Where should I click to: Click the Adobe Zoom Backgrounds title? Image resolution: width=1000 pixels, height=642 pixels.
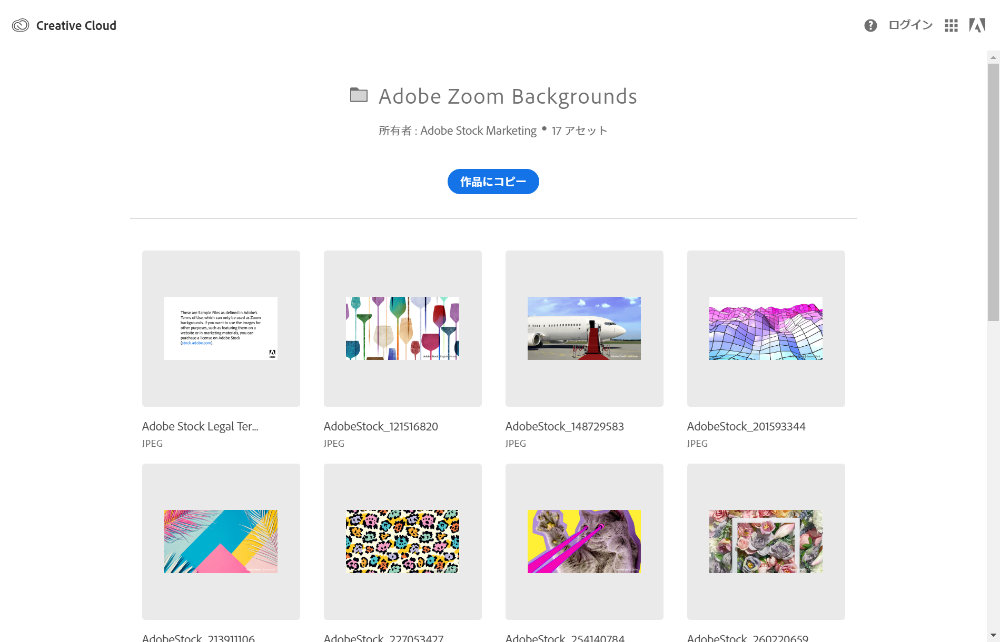[x=508, y=96]
